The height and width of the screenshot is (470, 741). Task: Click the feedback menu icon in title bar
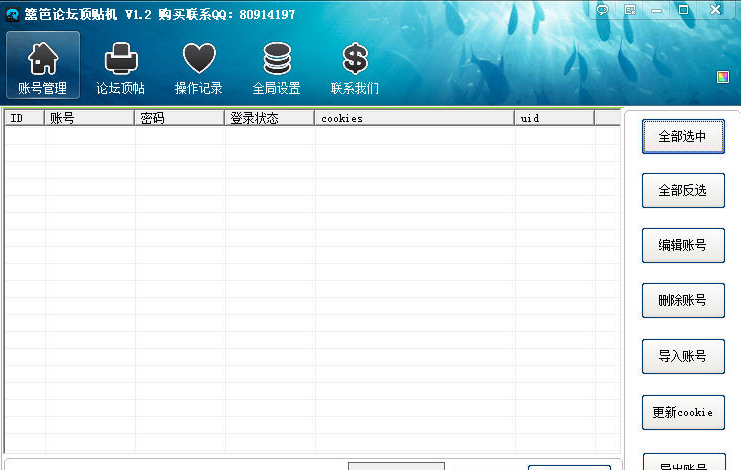[x=629, y=10]
